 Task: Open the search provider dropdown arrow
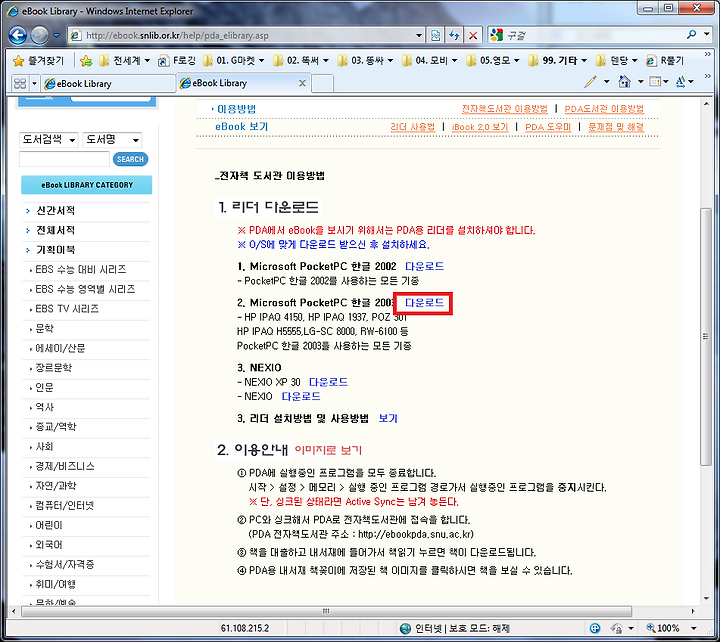[706, 35]
